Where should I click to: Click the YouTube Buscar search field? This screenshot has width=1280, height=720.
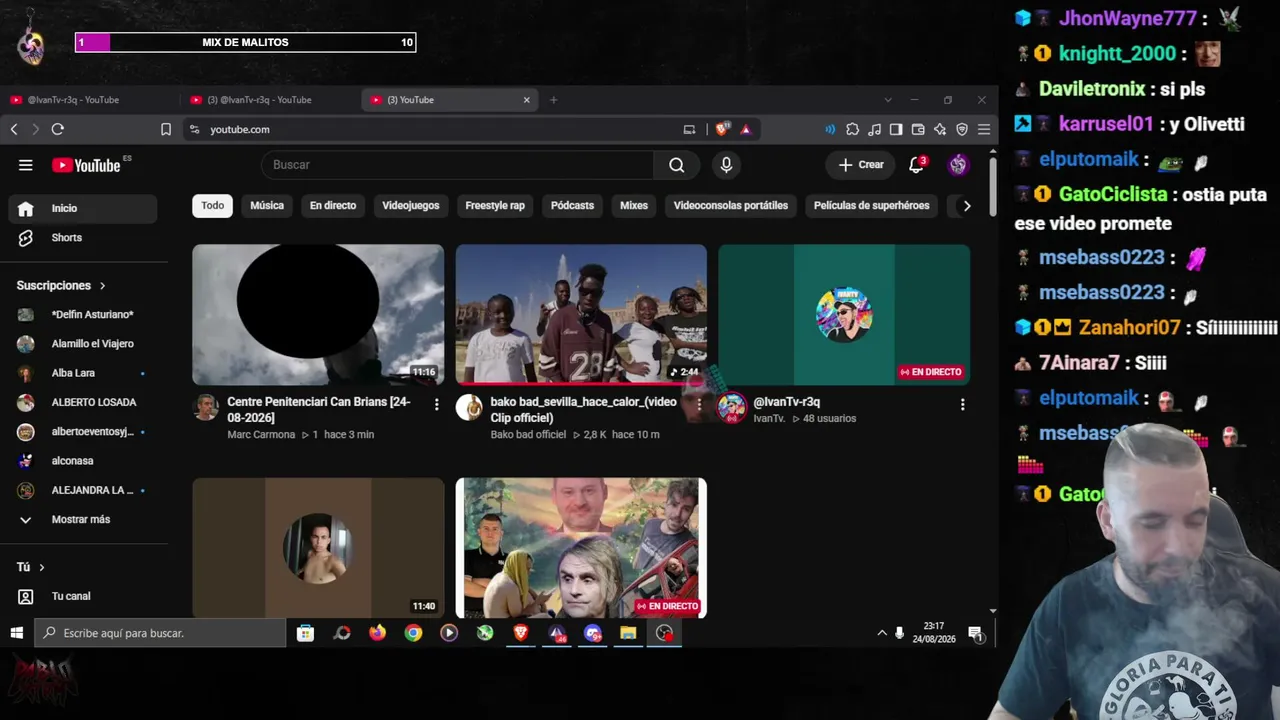(x=457, y=165)
